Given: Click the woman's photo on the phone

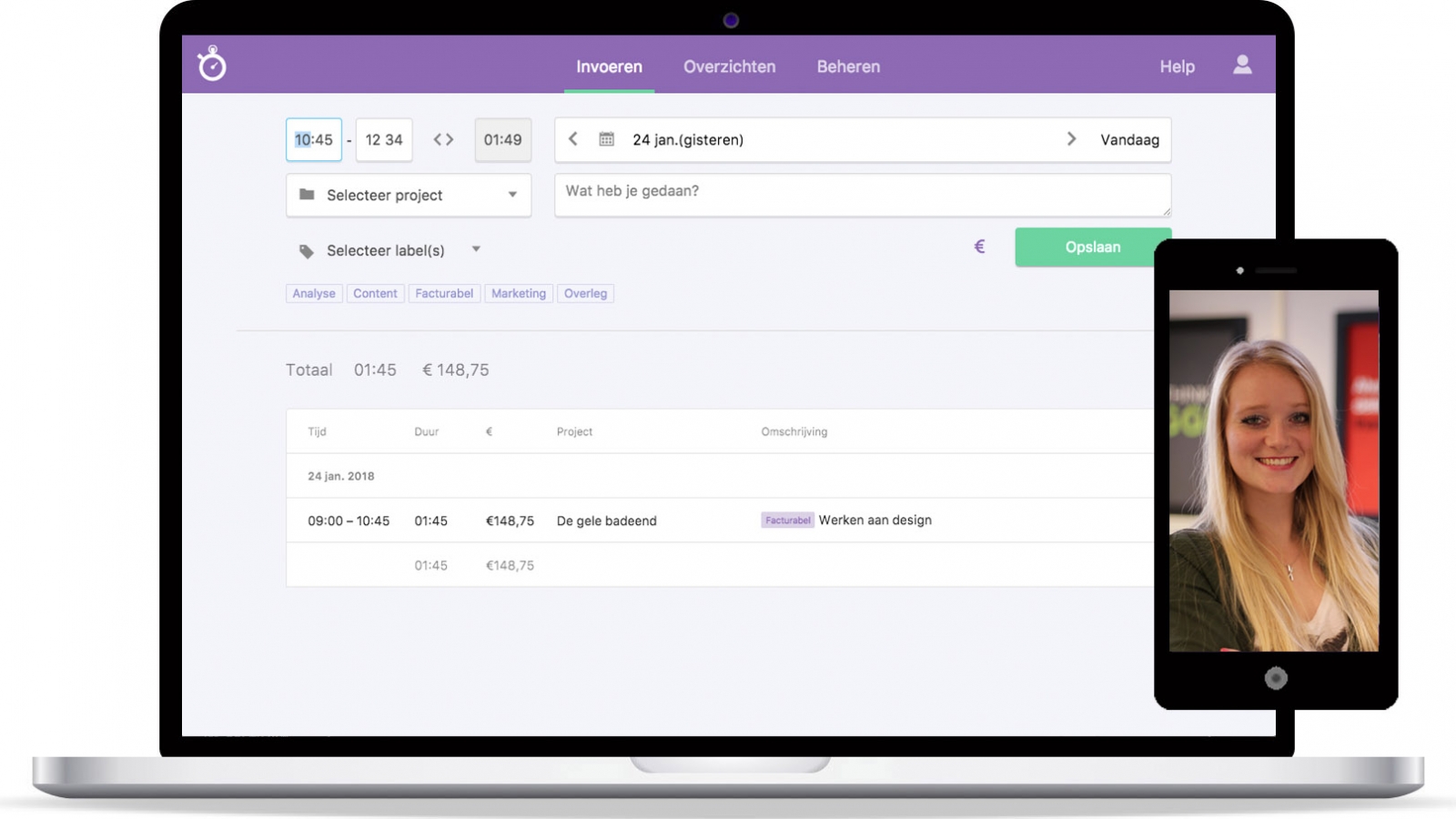Looking at the screenshot, I should (x=1274, y=470).
